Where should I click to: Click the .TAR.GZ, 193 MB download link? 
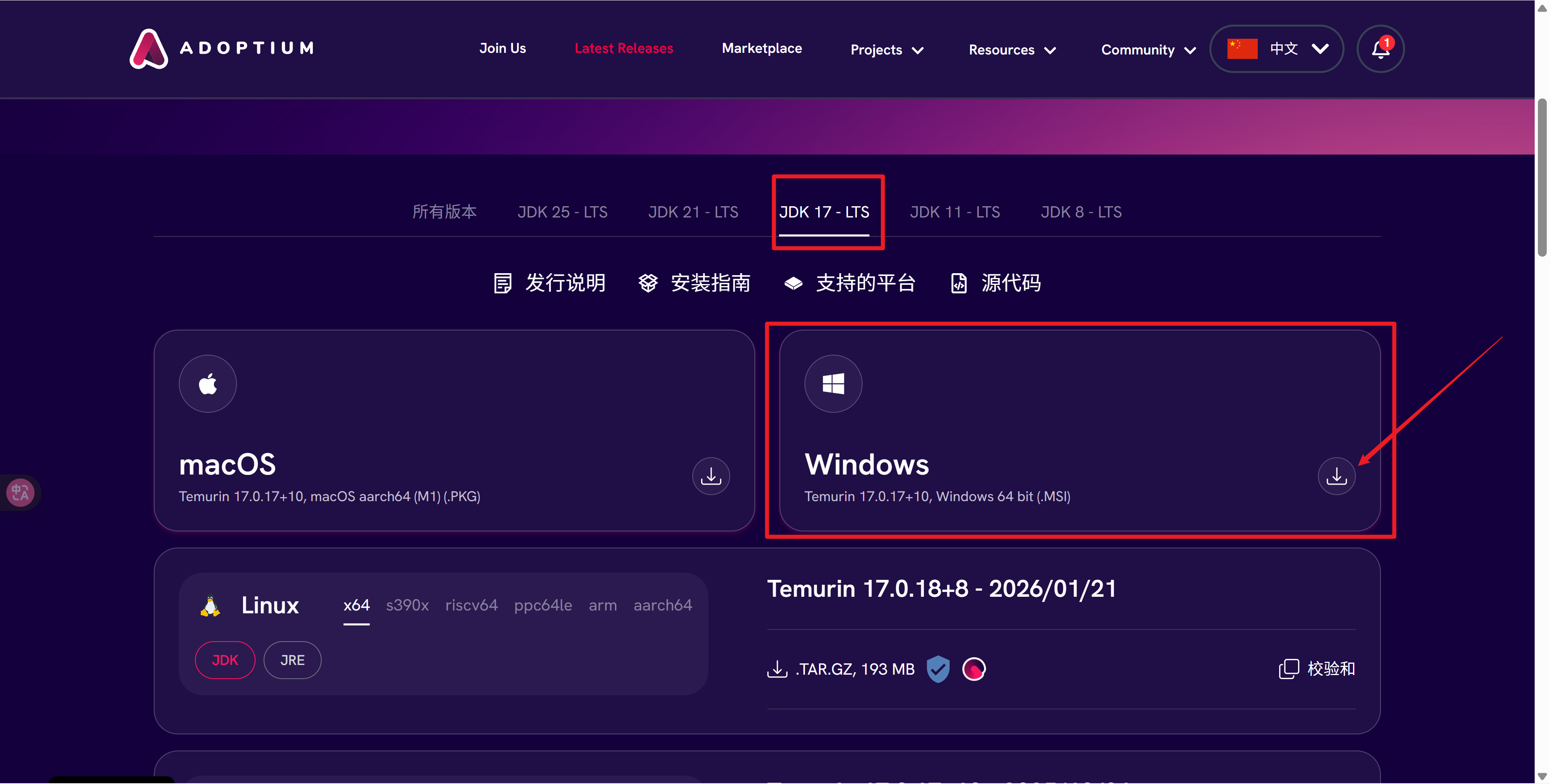[x=840, y=669]
